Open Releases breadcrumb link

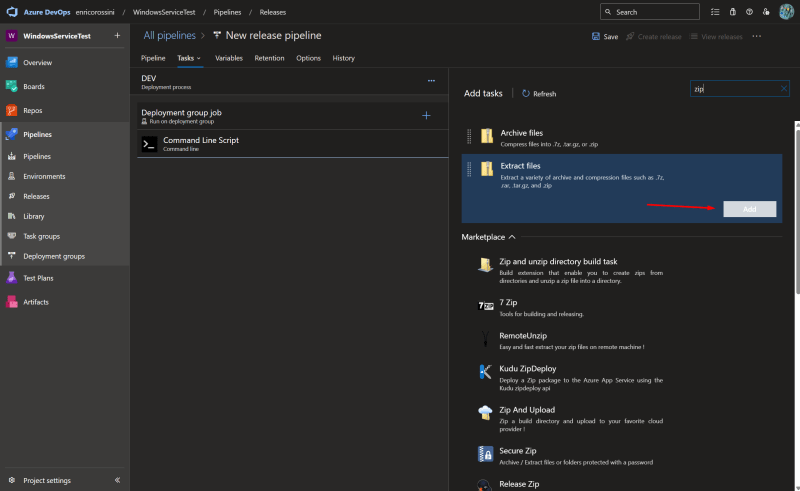272,12
